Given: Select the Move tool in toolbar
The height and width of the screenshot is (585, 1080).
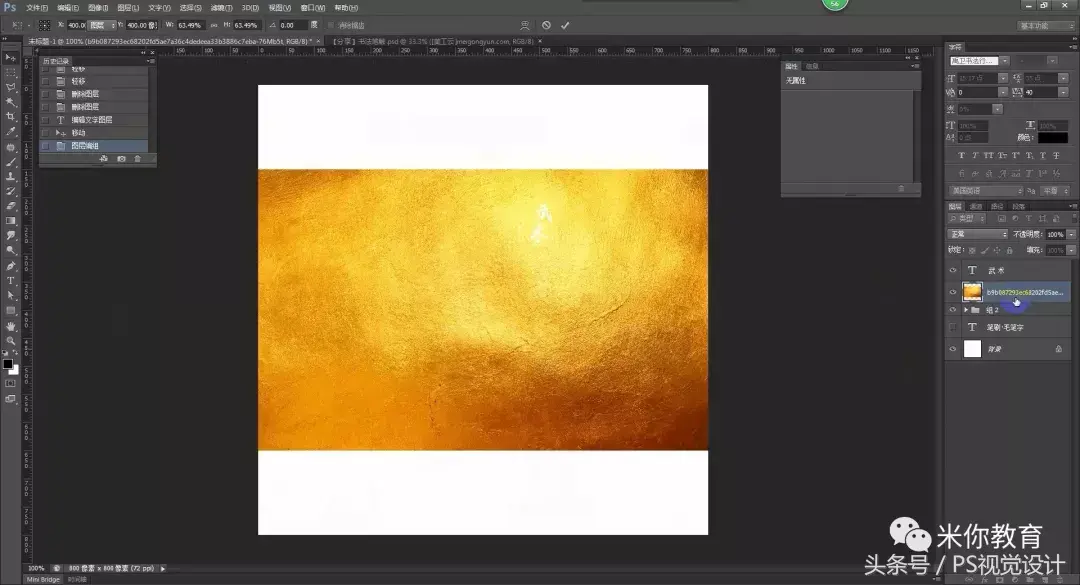Looking at the screenshot, I should [11, 58].
